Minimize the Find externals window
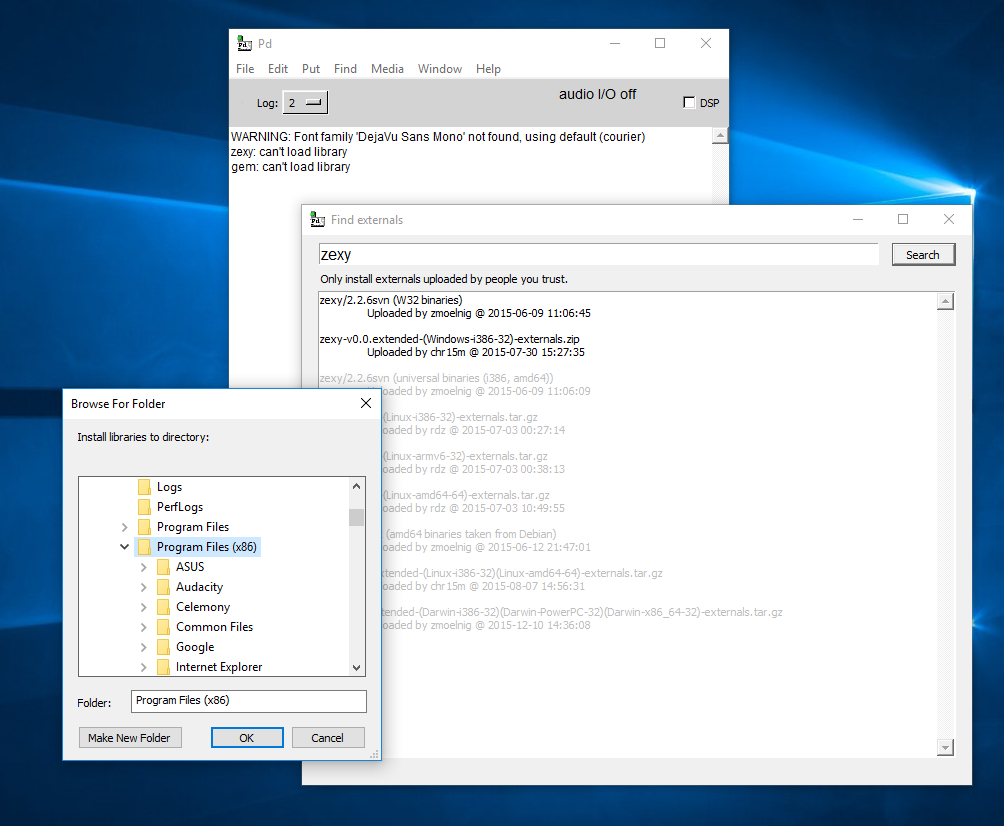This screenshot has width=1004, height=826. pos(858,219)
